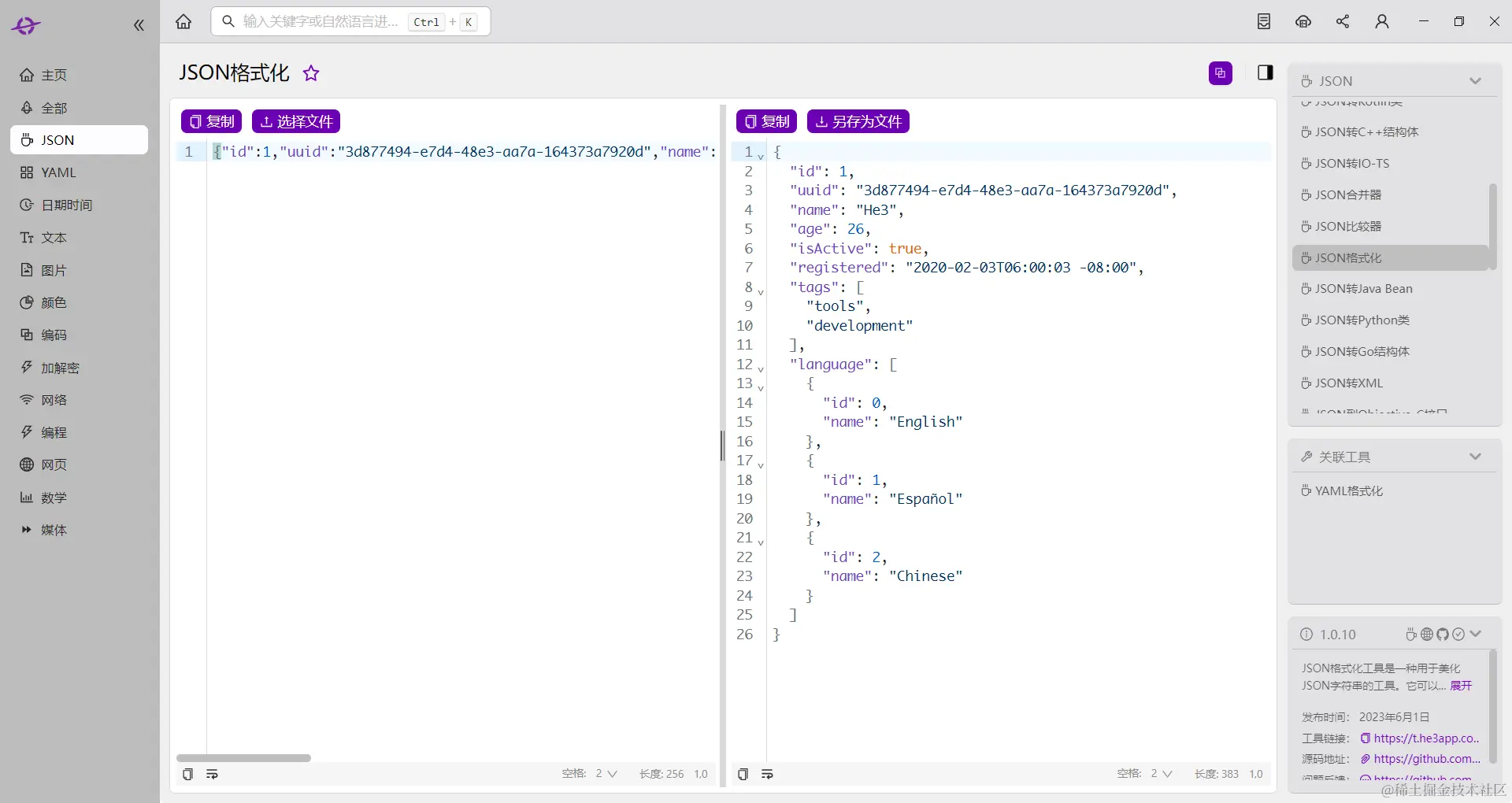This screenshot has width=1512, height=803.
Task: Click the check circle icon in the version panel
Action: click(1458, 635)
